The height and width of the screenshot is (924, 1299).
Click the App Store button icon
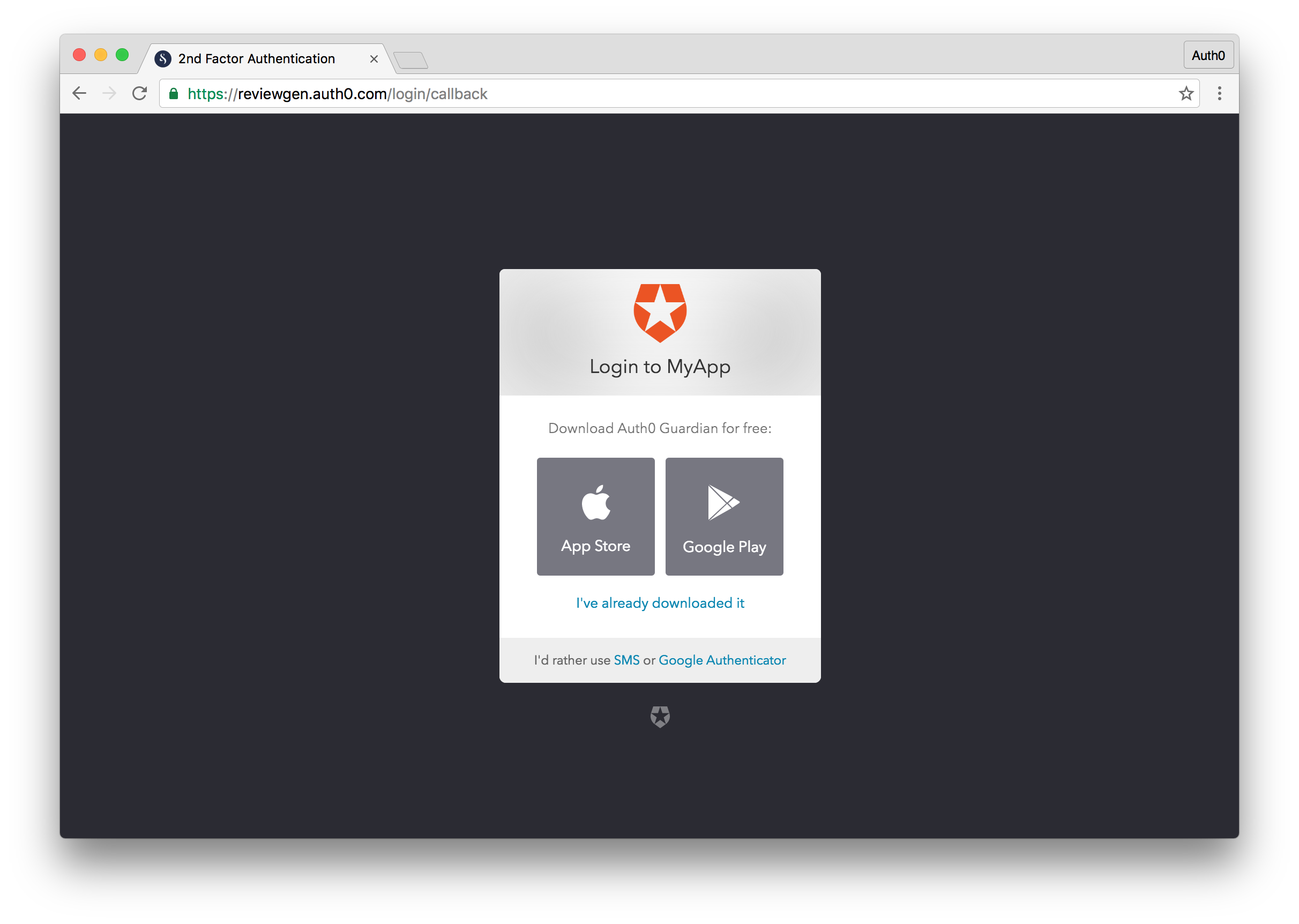pos(596,516)
